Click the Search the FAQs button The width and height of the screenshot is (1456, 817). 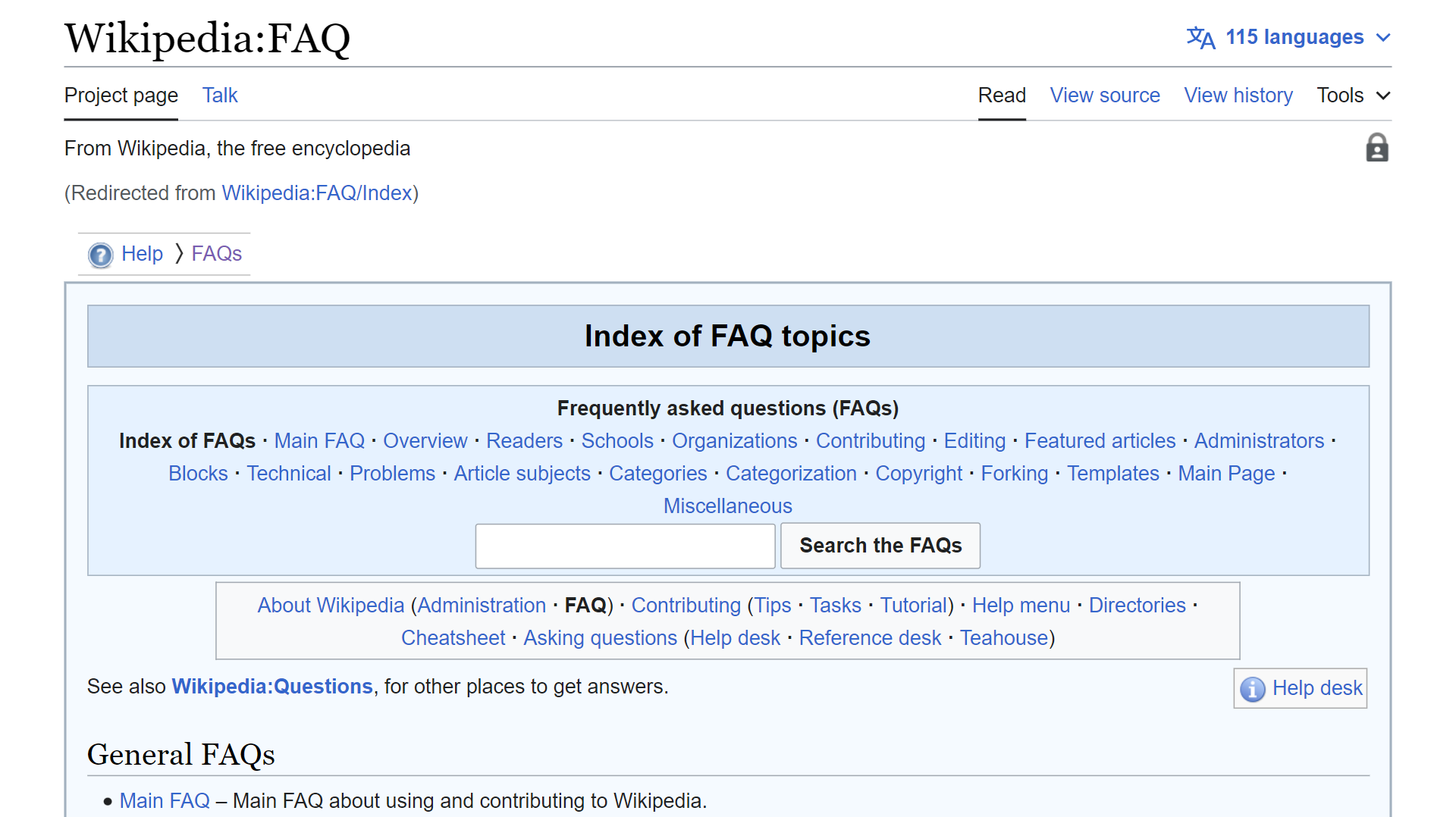tap(880, 546)
